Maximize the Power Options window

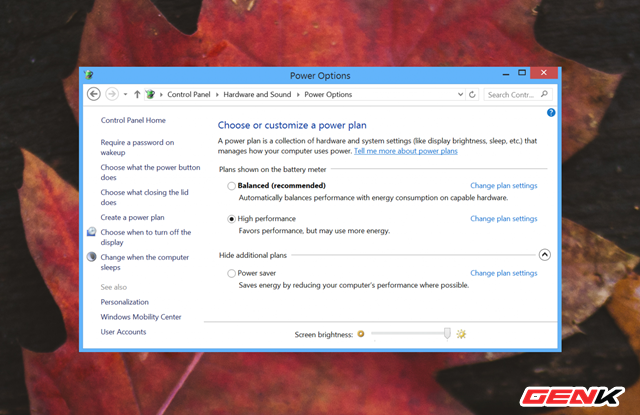tap(522, 73)
